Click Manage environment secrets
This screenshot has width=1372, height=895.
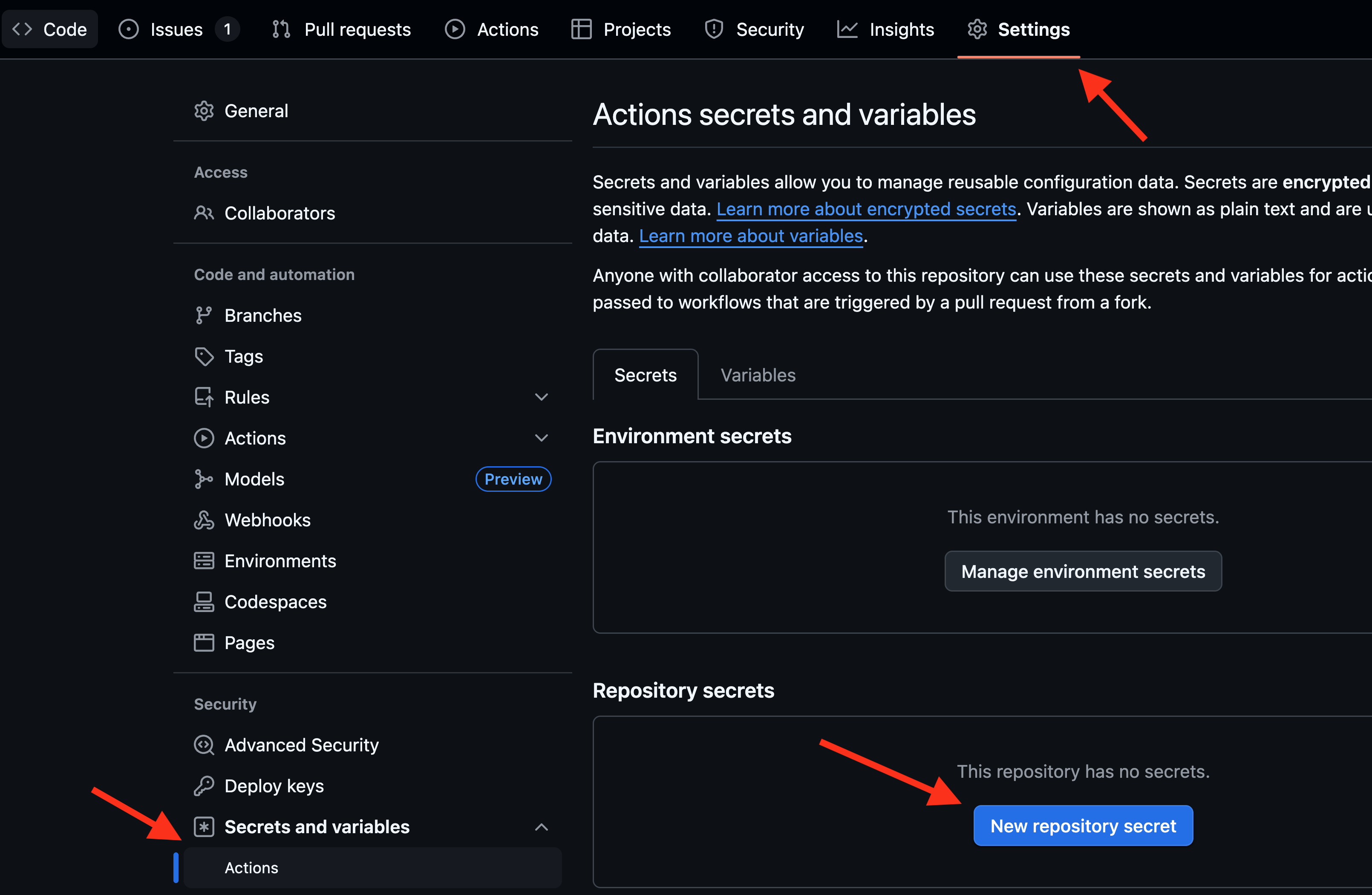pos(1083,572)
